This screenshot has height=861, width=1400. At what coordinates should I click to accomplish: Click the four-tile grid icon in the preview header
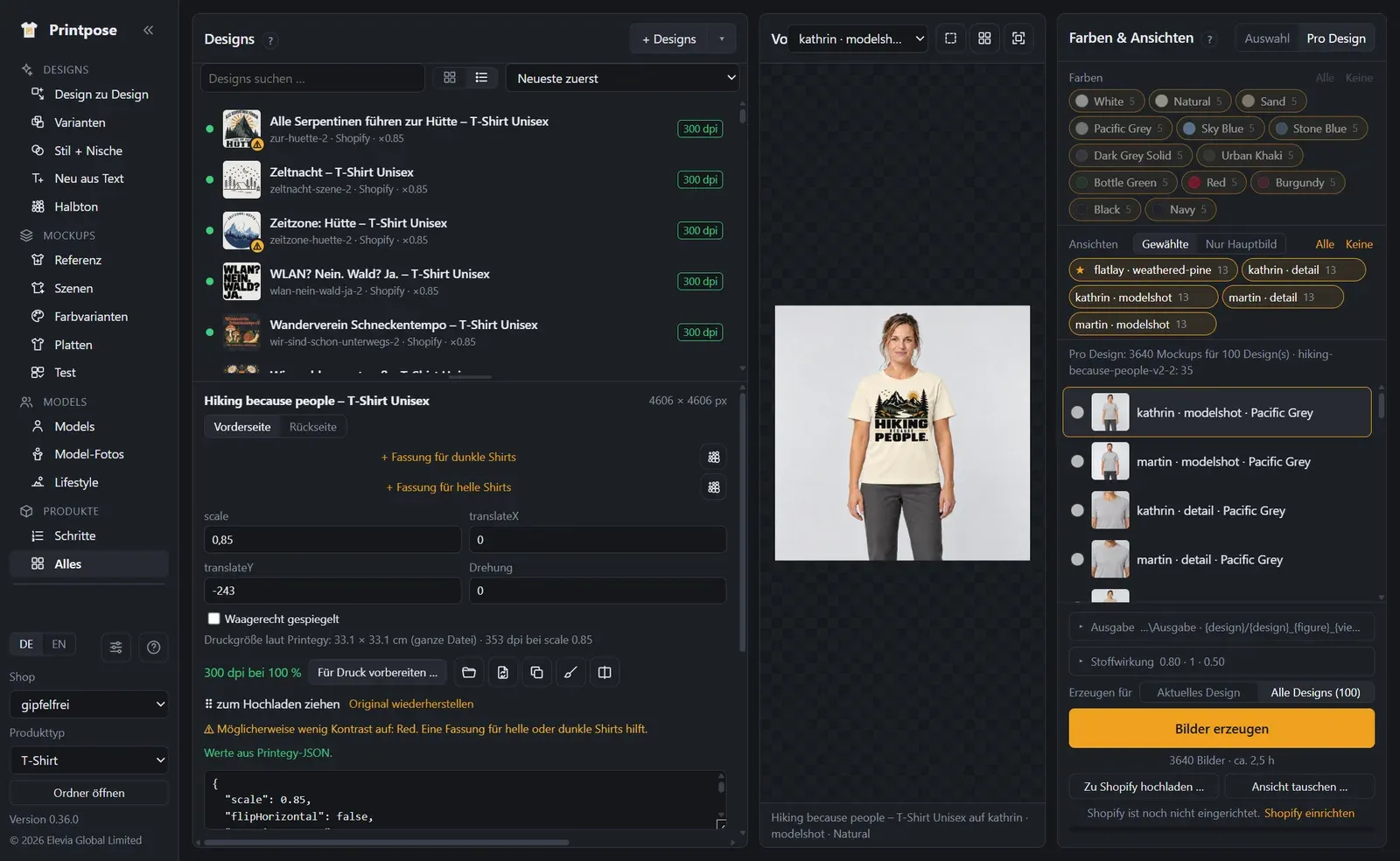pyautogui.click(x=984, y=38)
